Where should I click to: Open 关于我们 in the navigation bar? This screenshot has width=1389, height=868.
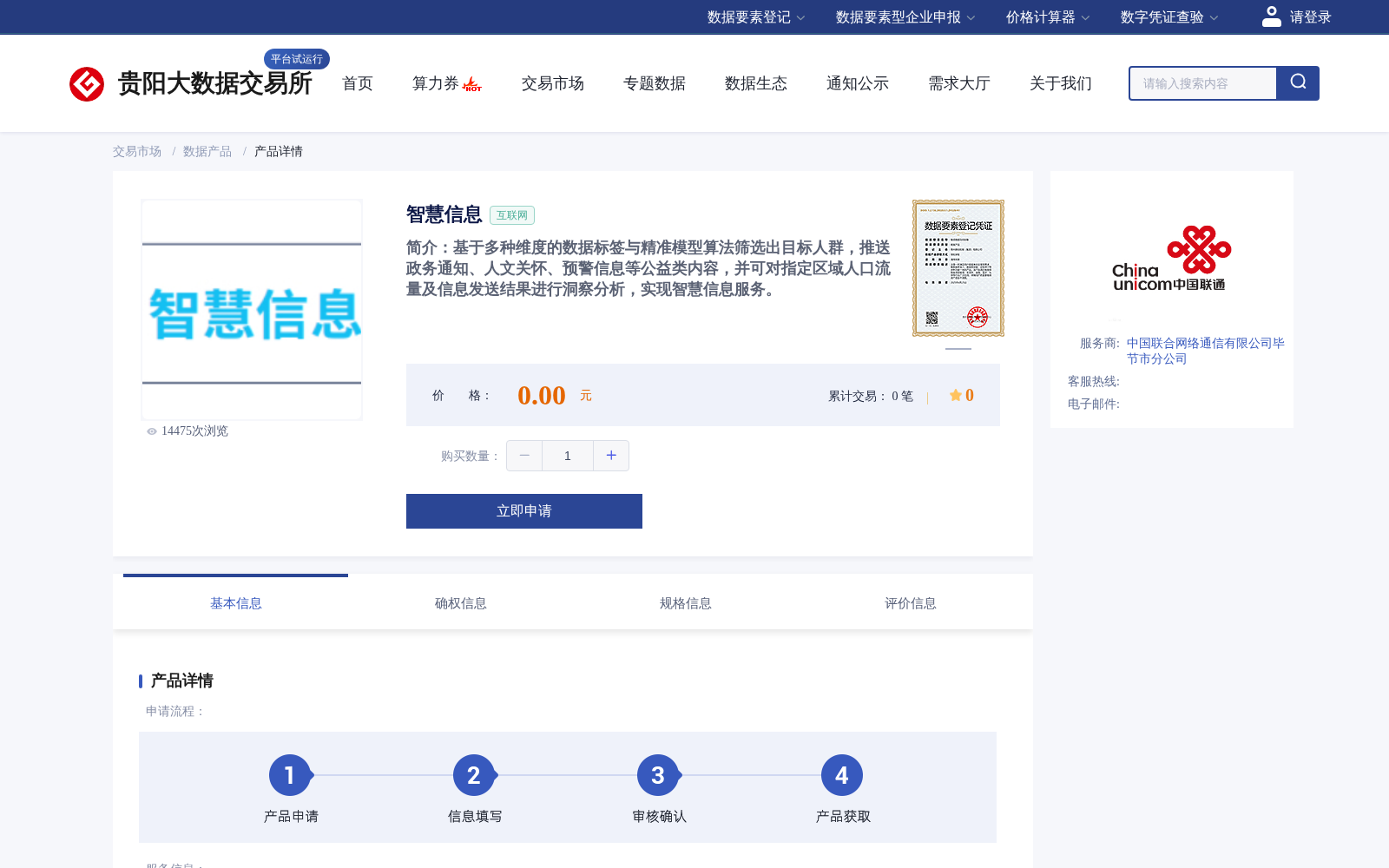point(1061,83)
